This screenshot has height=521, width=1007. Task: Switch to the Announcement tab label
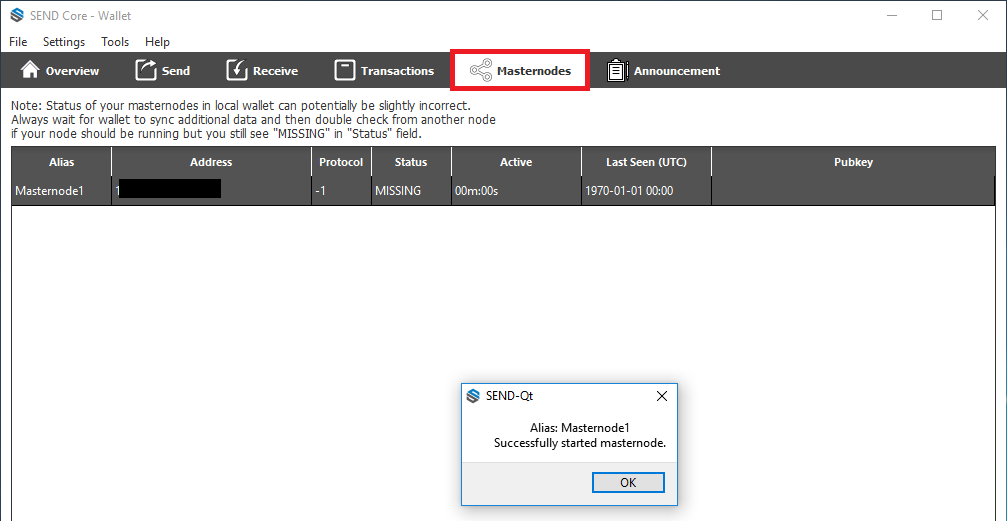point(677,71)
